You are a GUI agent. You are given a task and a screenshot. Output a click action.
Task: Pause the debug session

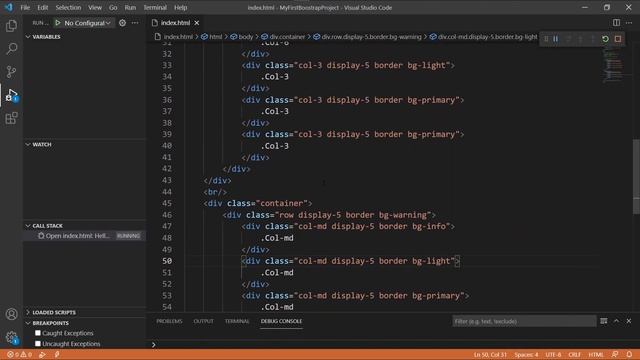coord(556,39)
